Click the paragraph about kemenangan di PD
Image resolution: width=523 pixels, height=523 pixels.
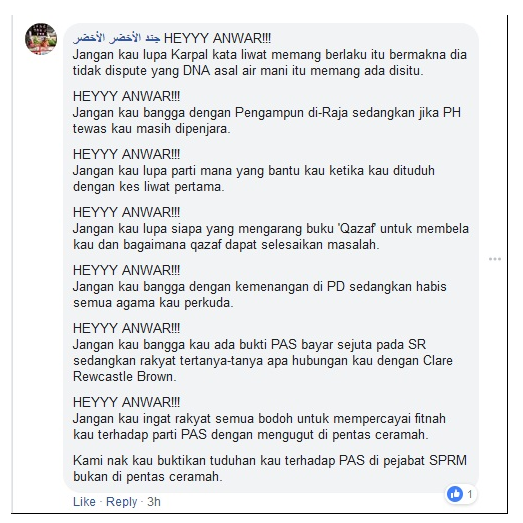[x=260, y=295]
